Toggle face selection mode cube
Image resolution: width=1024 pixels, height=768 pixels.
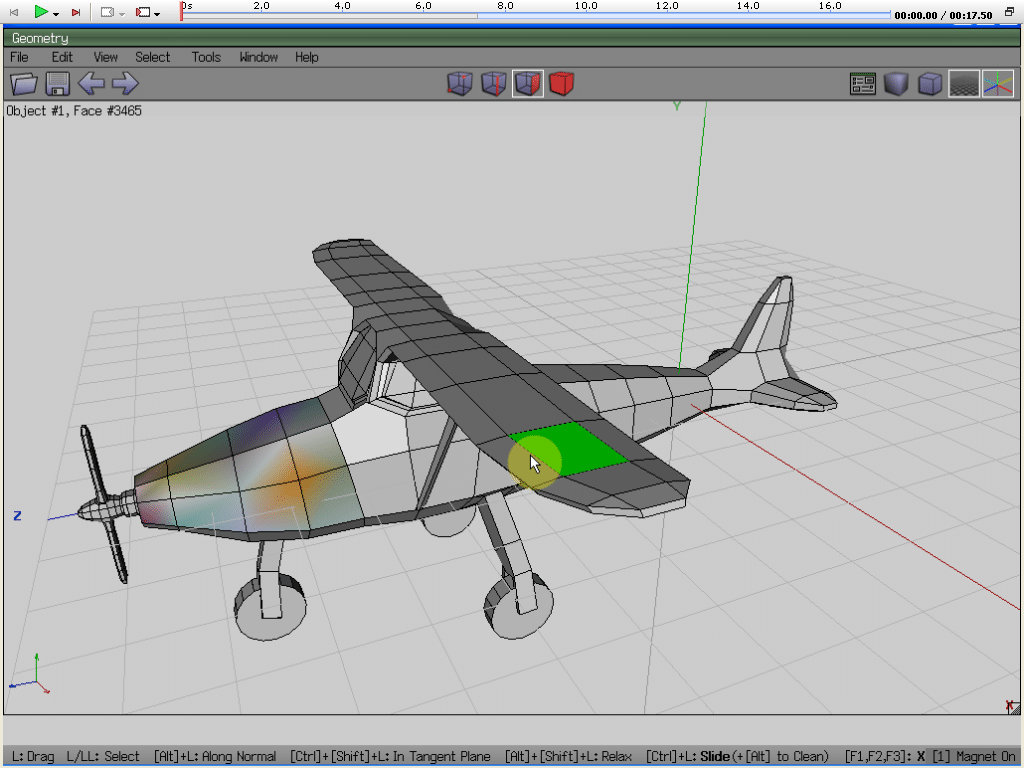pos(528,84)
